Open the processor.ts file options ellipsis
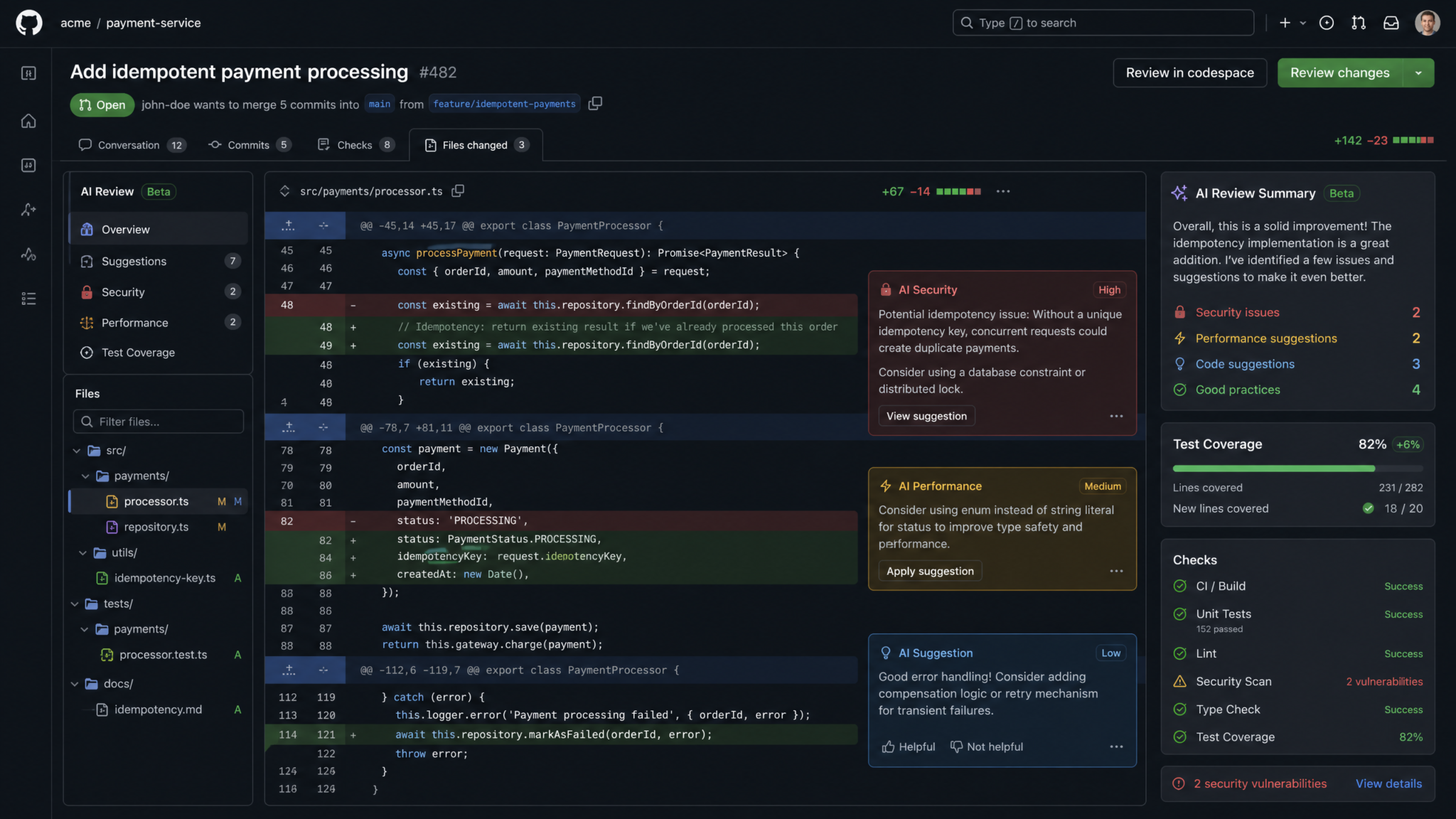Screen dimensions: 1456x819 (x=1003, y=191)
